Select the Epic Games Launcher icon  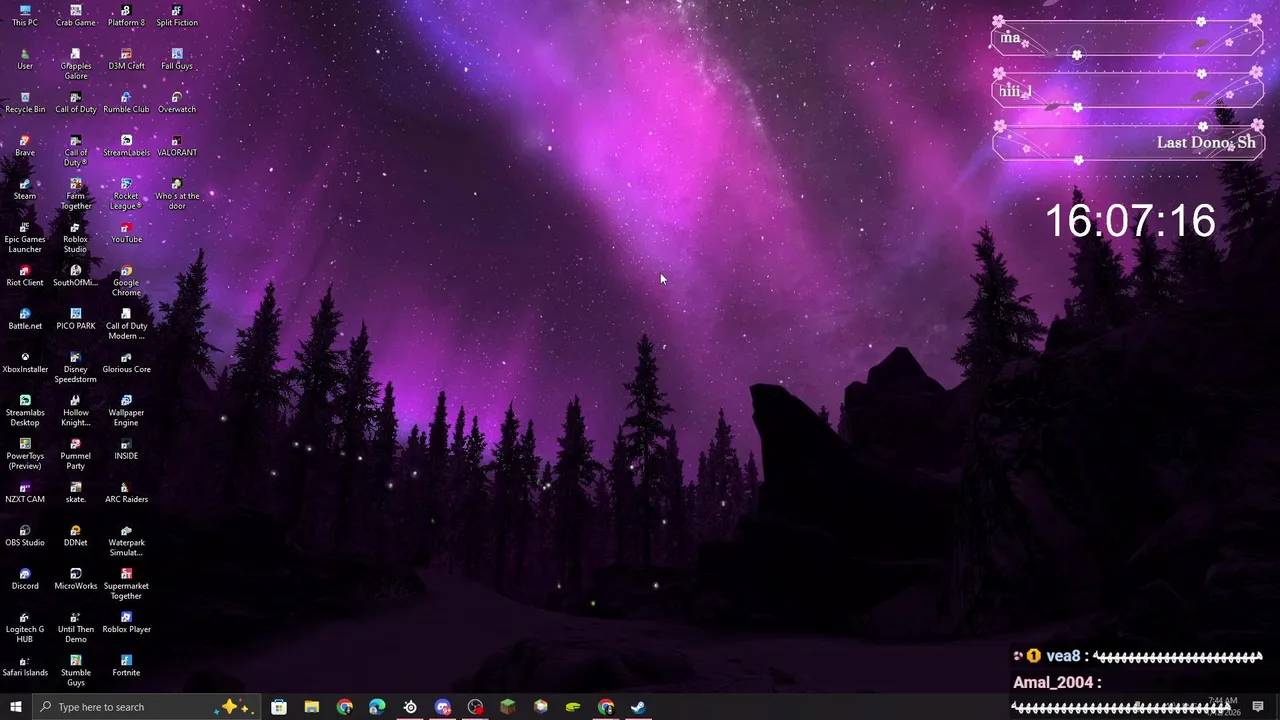coord(25,237)
